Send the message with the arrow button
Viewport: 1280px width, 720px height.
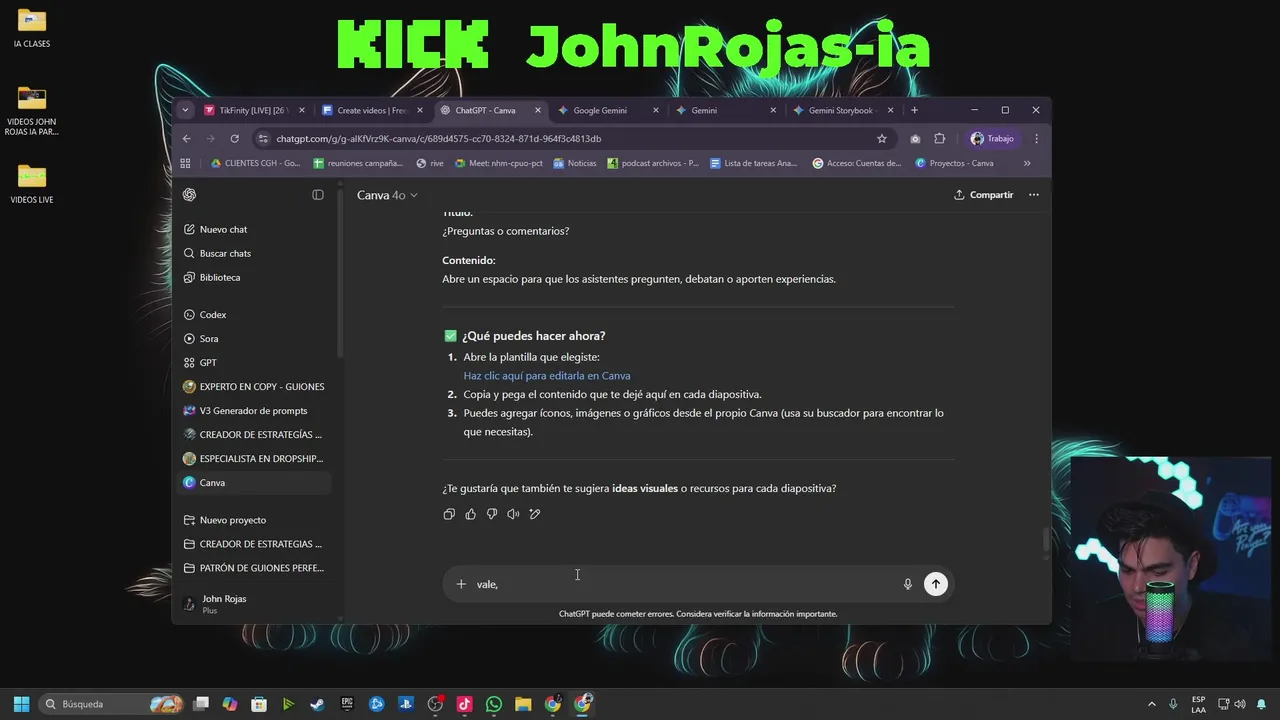935,584
